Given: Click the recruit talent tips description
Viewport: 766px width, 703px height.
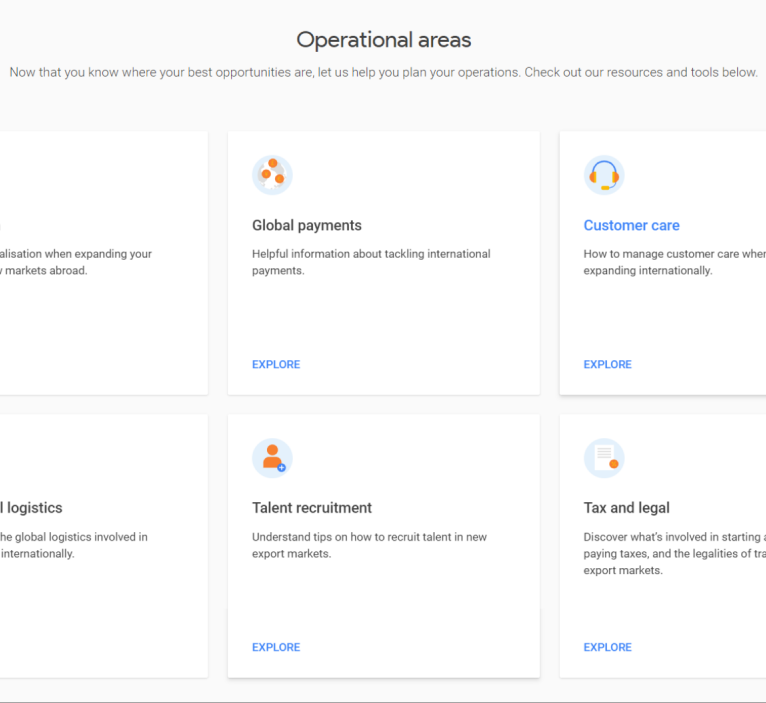Looking at the screenshot, I should tap(369, 545).
